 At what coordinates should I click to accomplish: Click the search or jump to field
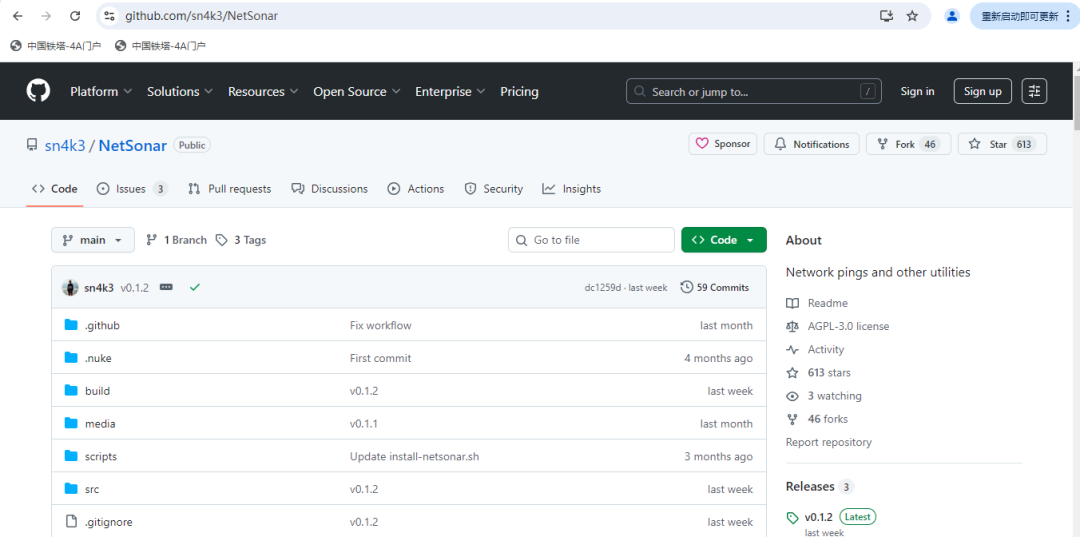(x=754, y=92)
